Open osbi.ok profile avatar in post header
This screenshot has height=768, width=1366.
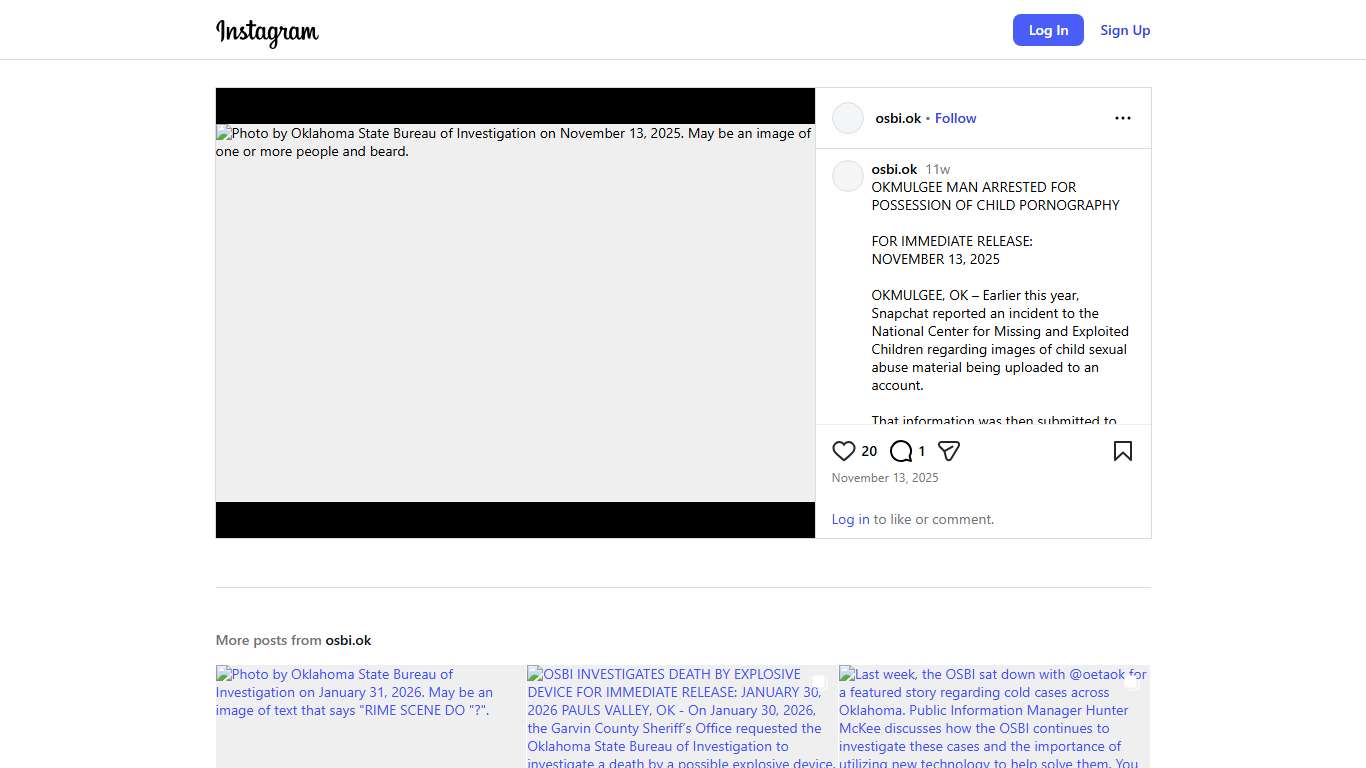pos(848,118)
